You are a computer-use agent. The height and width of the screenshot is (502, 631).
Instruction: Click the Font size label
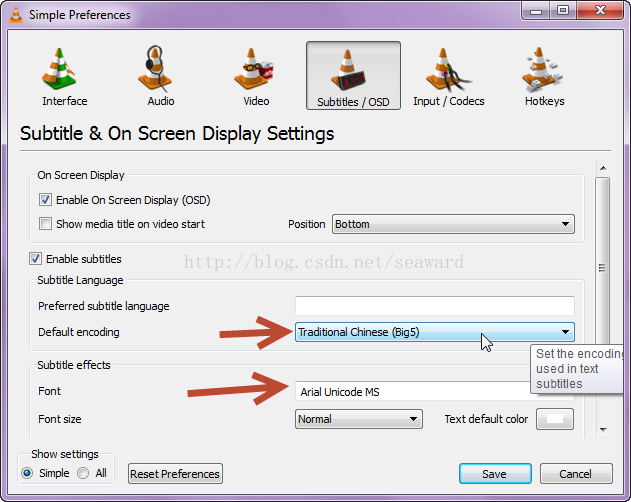click(60, 419)
